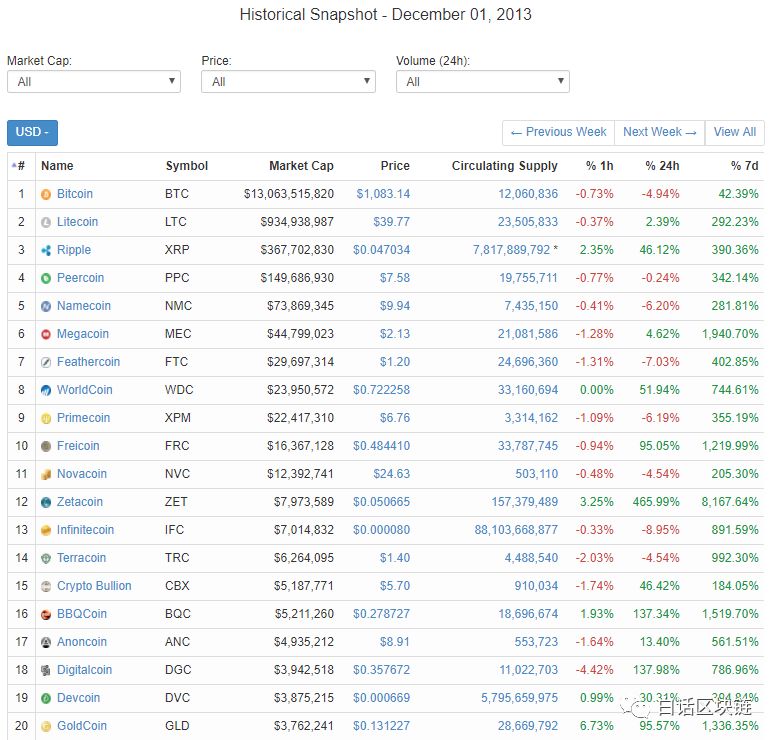The height and width of the screenshot is (740, 776).
Task: Open the Ripple name link
Action: pos(74,250)
